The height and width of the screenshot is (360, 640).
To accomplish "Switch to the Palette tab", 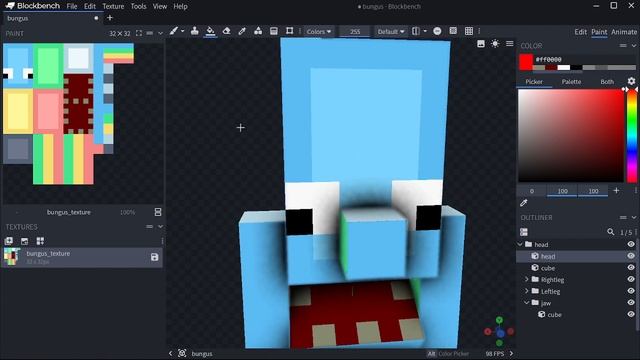I will [x=571, y=82].
